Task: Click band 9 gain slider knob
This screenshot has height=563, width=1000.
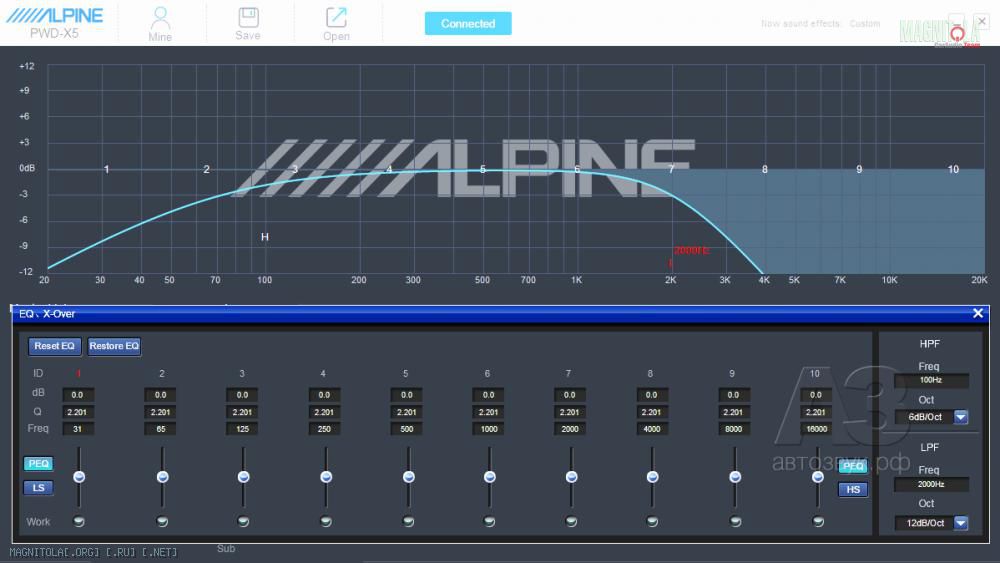Action: point(735,477)
